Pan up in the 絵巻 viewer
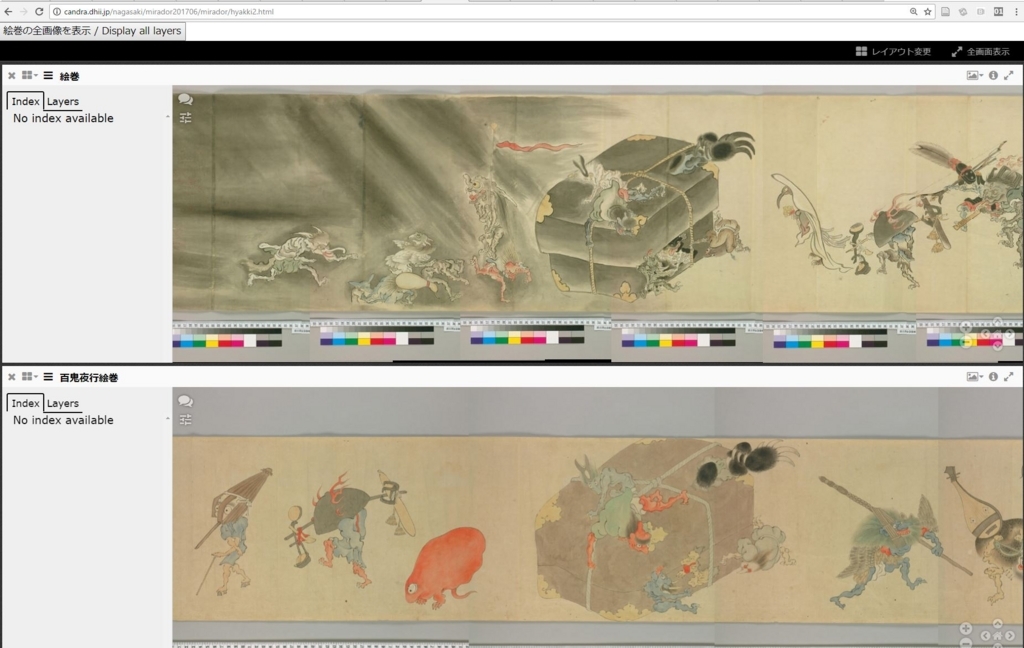Viewport: 1024px width, 648px height. tap(997, 321)
